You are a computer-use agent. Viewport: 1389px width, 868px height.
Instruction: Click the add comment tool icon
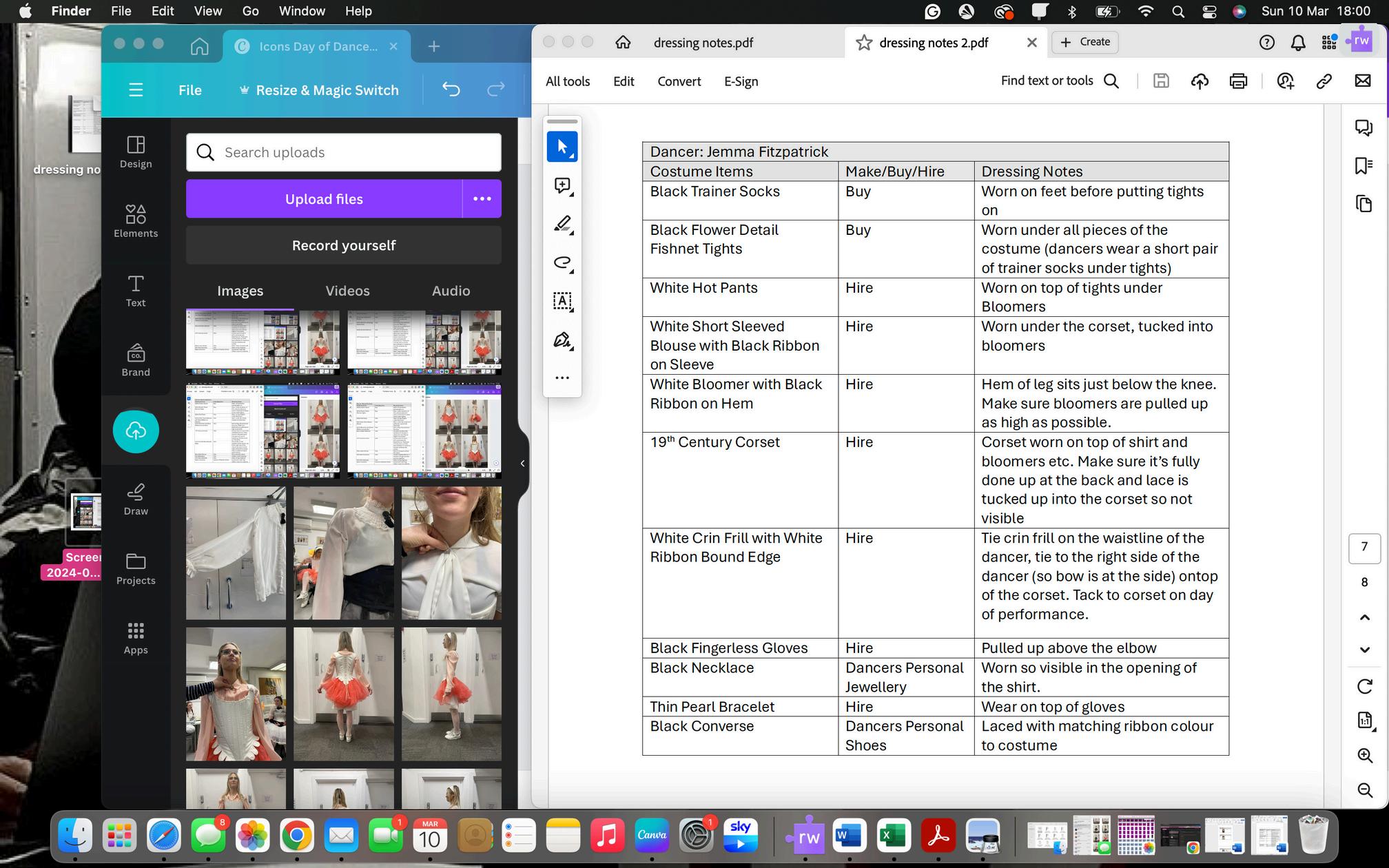point(562,185)
